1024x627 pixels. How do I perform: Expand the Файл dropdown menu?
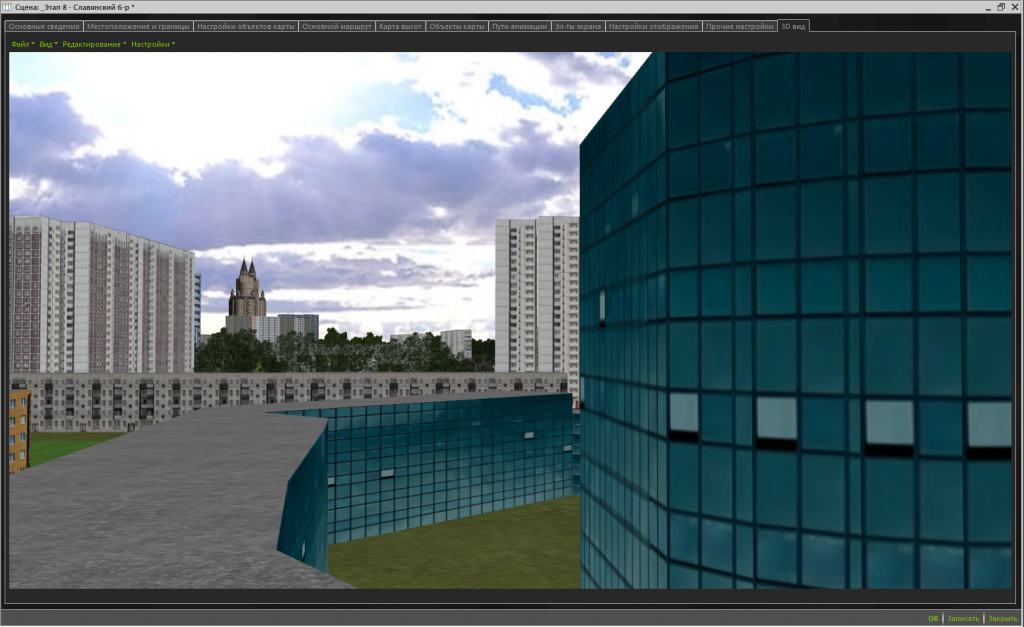pyautogui.click(x=22, y=44)
